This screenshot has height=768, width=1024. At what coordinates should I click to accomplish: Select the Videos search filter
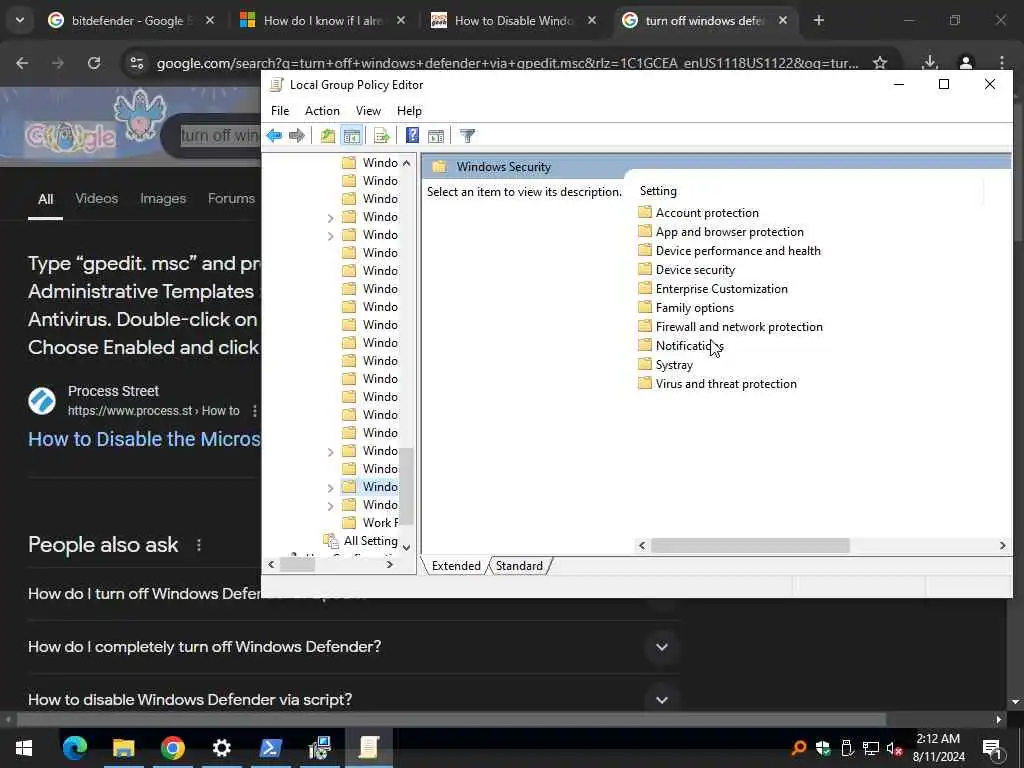coord(97,199)
